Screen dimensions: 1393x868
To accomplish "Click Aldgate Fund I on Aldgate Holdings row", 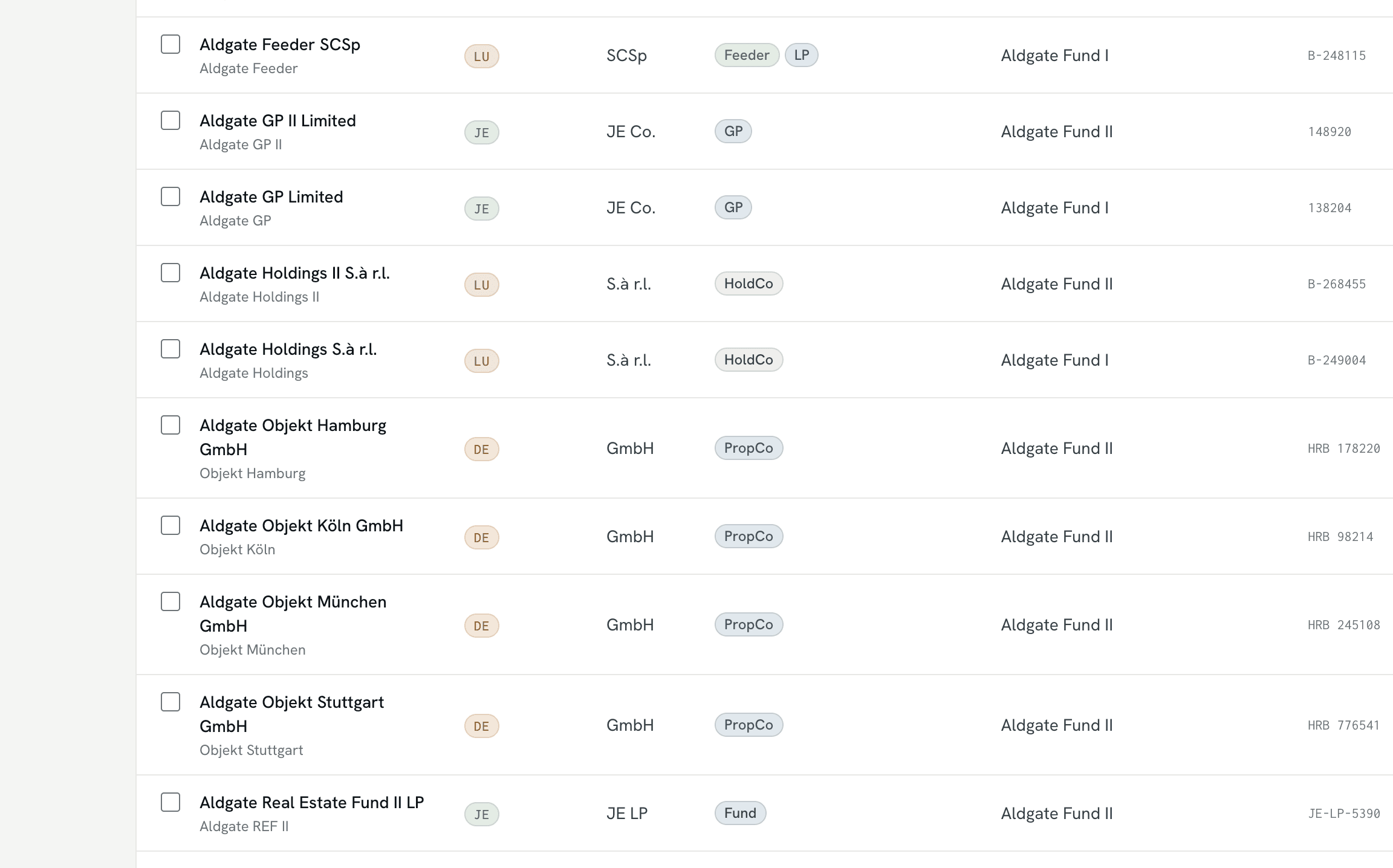I will point(1055,360).
